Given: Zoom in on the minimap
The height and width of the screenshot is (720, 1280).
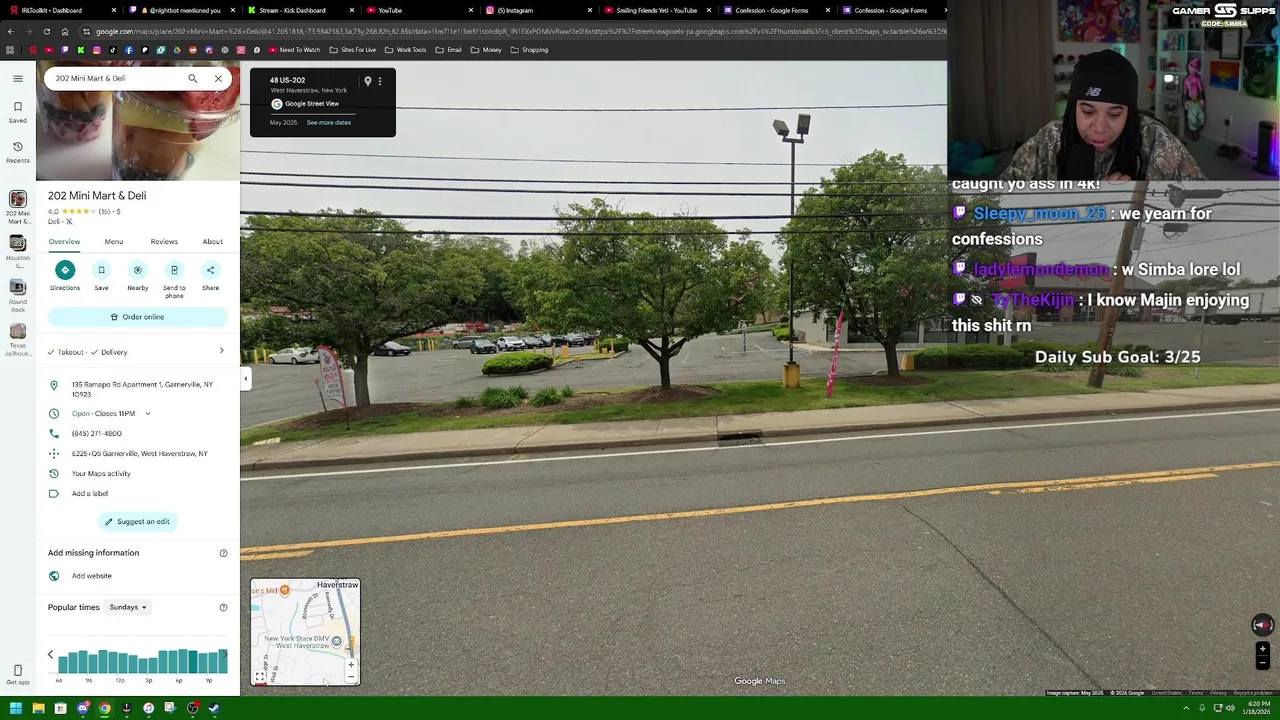Looking at the screenshot, I should tap(351, 664).
